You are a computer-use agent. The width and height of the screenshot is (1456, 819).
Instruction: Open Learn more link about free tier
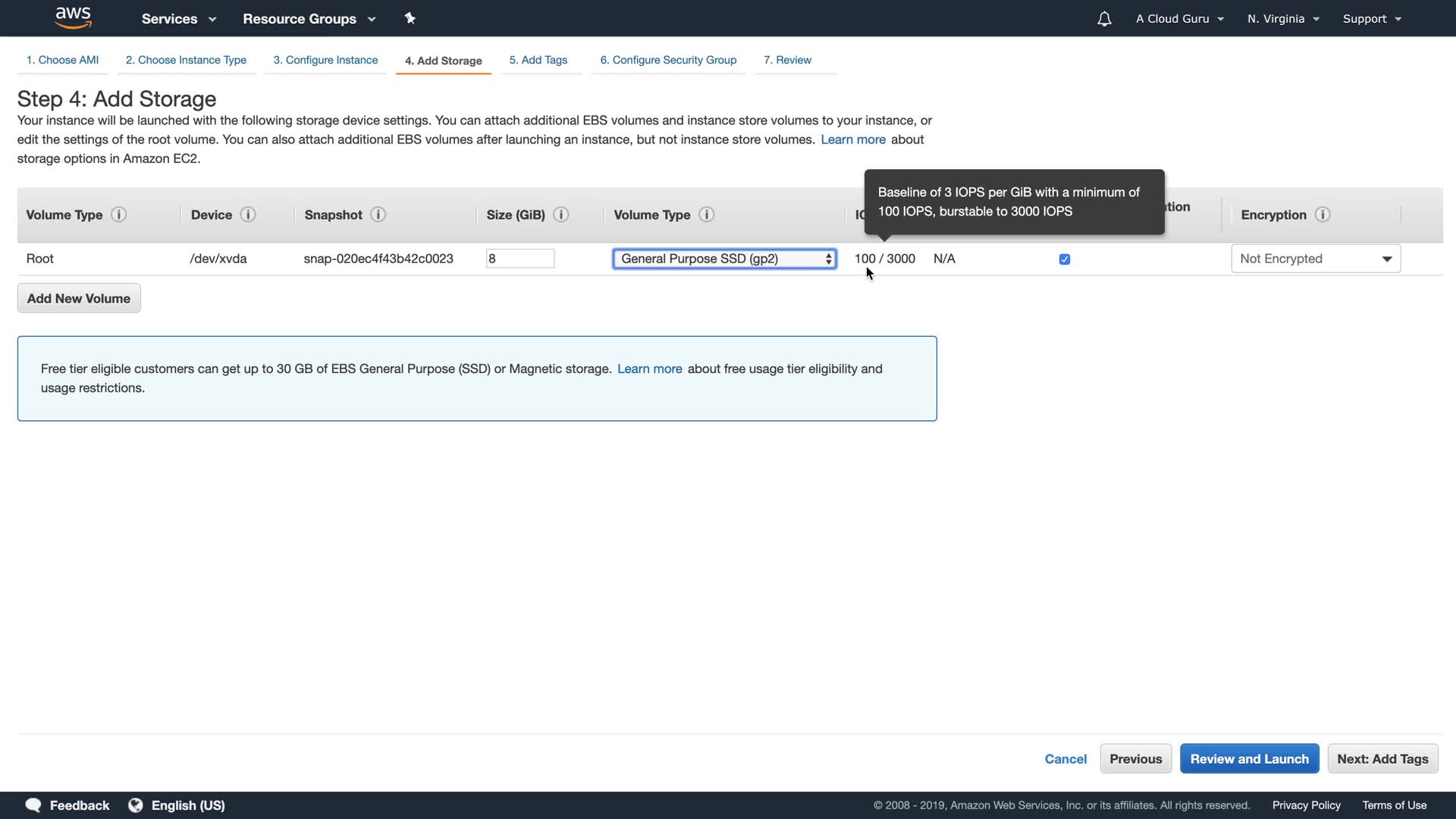pos(649,369)
